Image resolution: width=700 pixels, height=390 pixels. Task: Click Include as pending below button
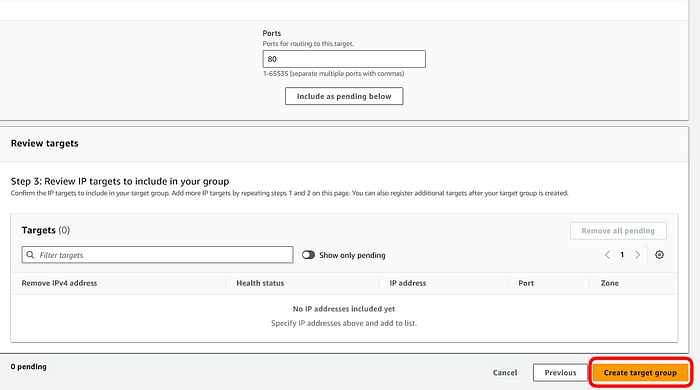pos(344,96)
